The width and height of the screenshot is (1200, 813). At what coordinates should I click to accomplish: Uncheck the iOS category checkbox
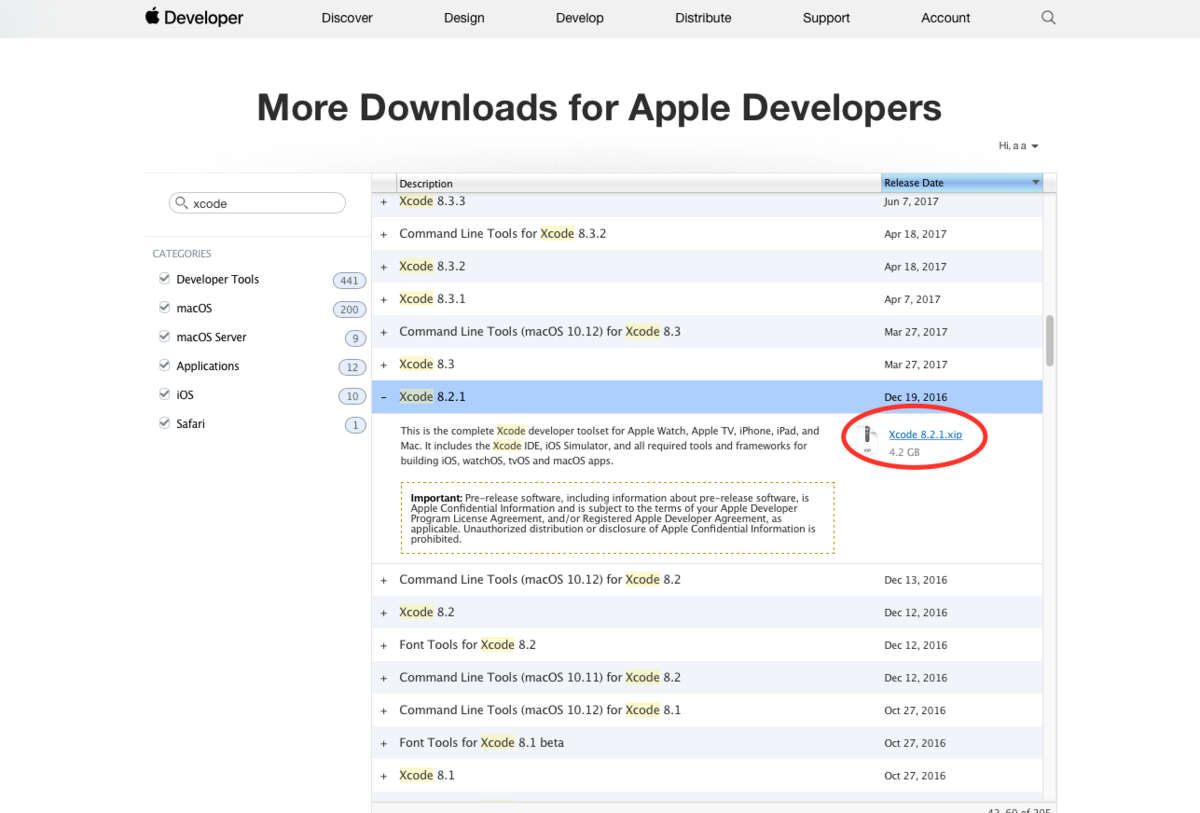click(x=164, y=394)
